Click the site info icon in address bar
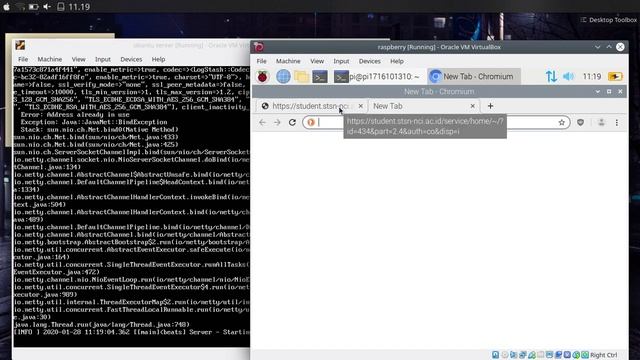Viewport: 640px width, 360px height. [x=311, y=122]
